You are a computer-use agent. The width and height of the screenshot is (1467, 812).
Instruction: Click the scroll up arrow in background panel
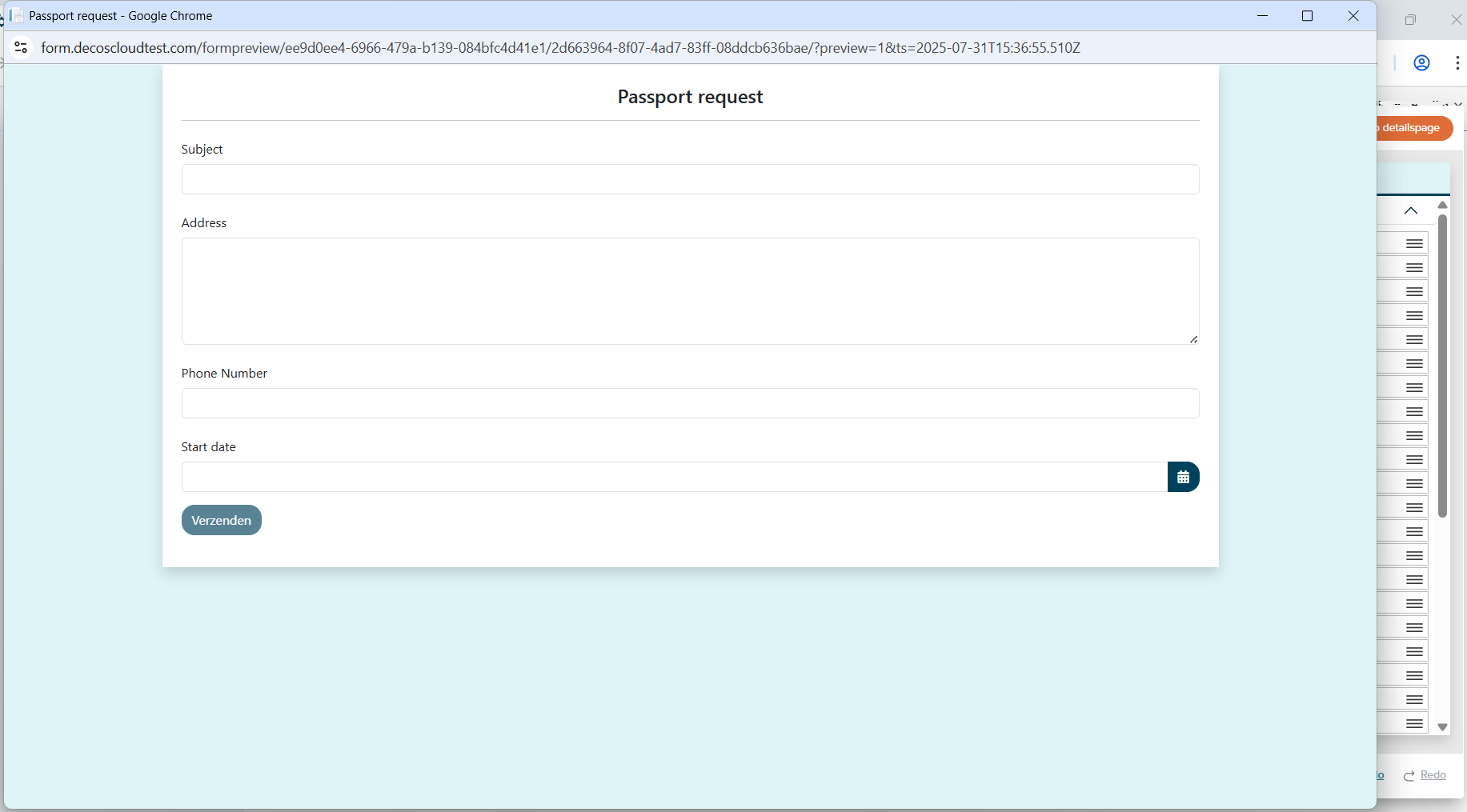pos(1442,206)
